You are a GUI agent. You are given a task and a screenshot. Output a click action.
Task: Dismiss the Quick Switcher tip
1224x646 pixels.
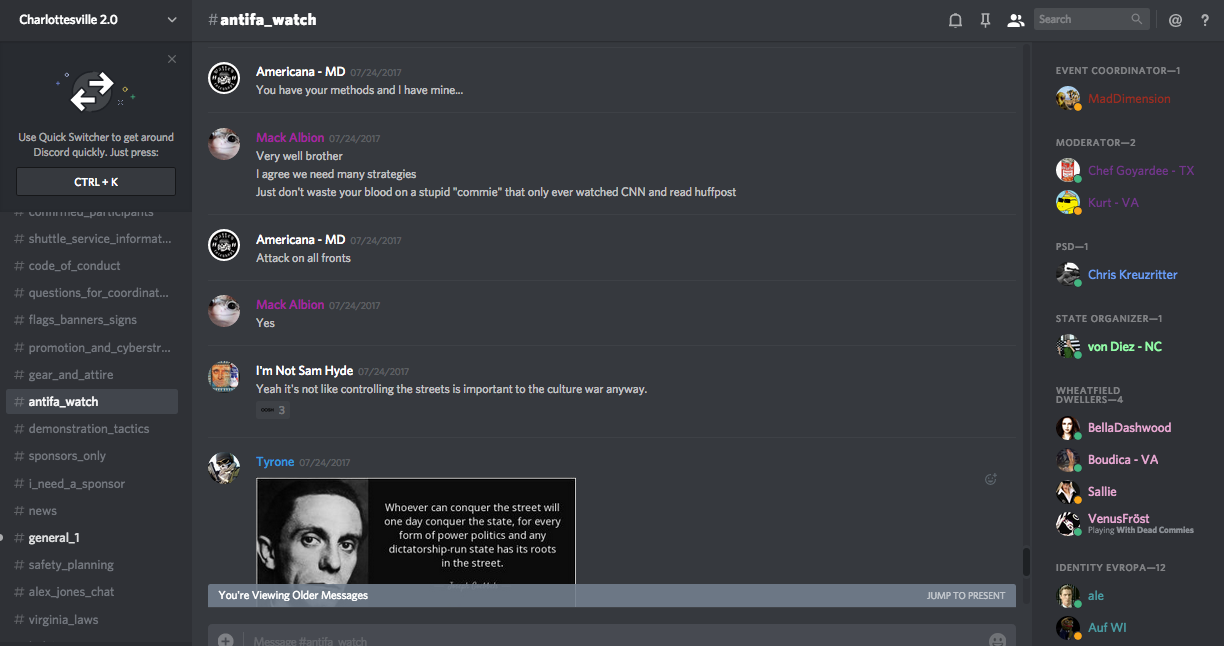[172, 59]
